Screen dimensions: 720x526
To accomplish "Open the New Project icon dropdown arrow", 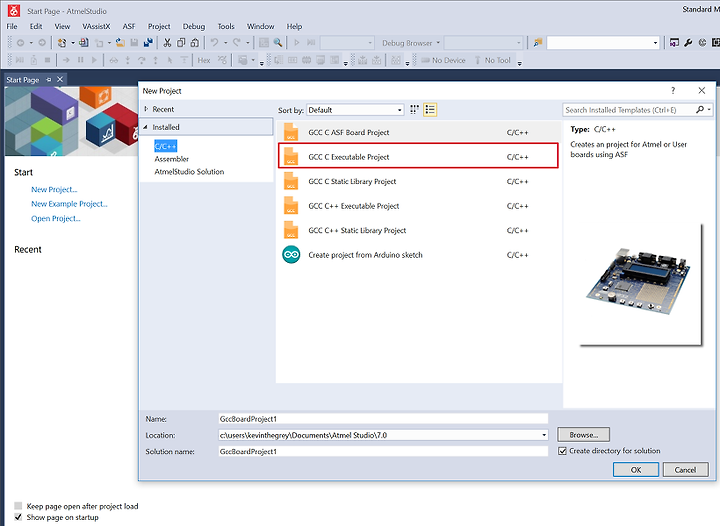I will tap(73, 43).
